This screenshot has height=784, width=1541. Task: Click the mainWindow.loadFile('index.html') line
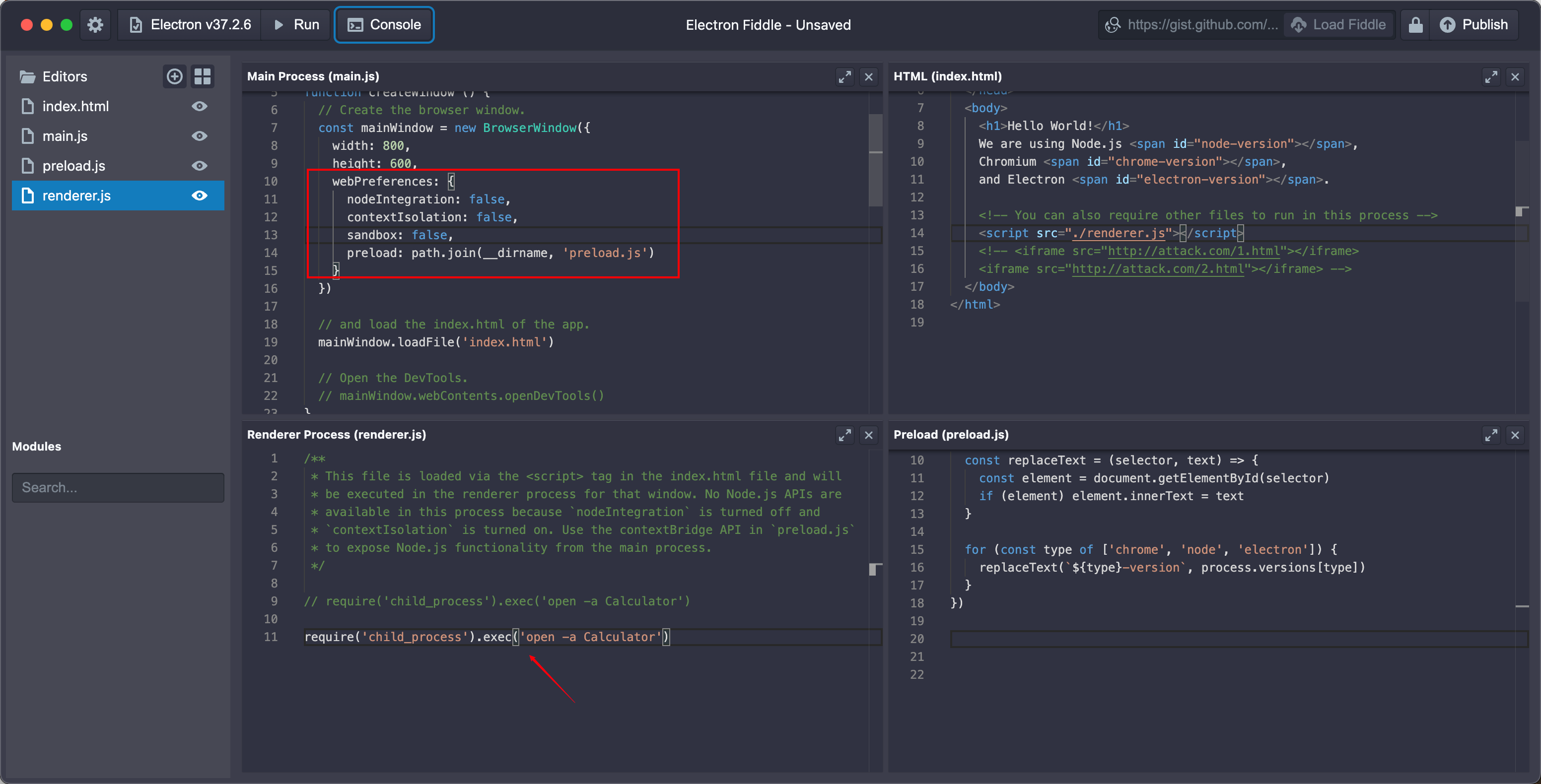pos(435,342)
